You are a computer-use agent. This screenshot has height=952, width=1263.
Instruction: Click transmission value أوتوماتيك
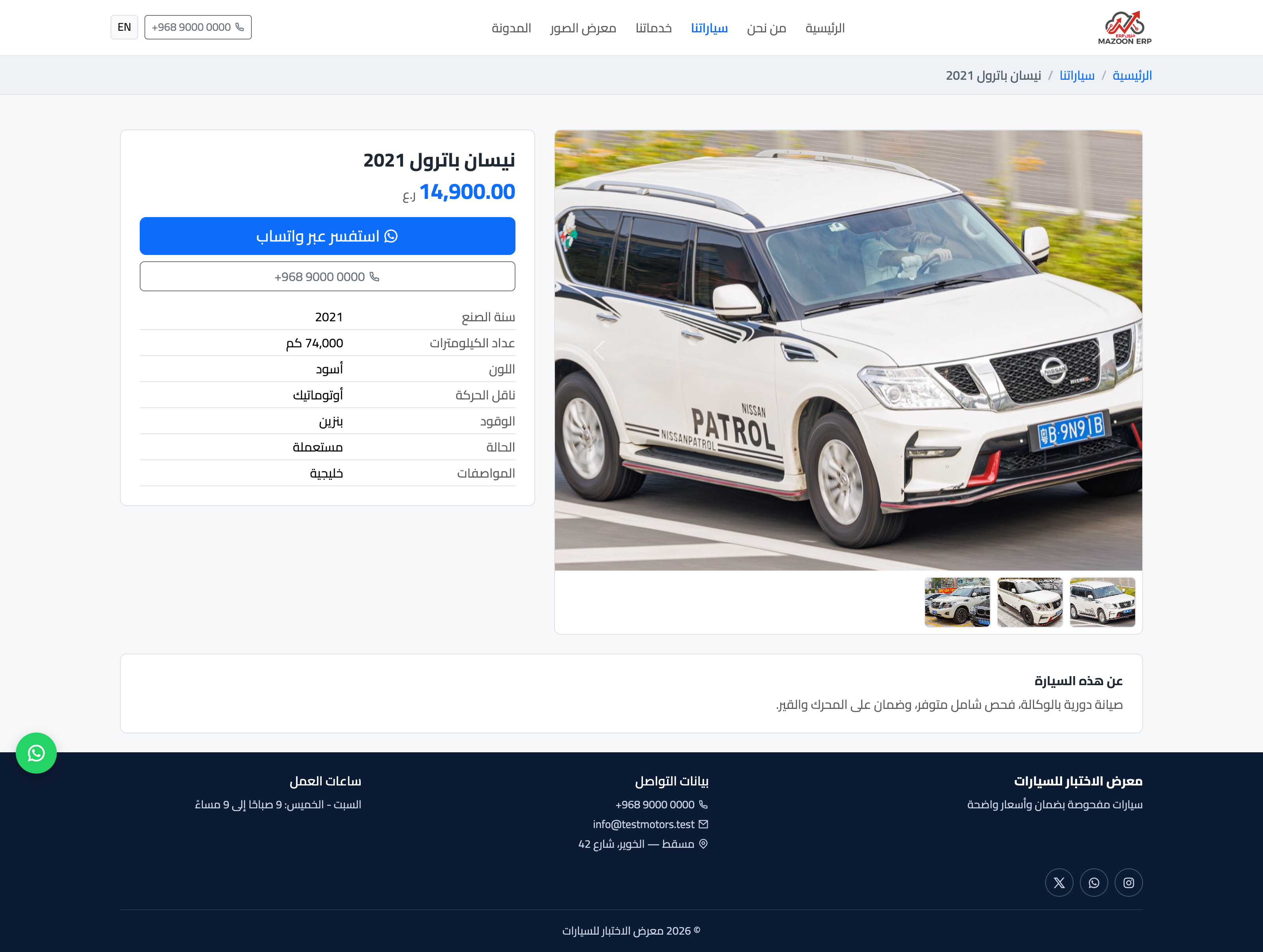(318, 395)
